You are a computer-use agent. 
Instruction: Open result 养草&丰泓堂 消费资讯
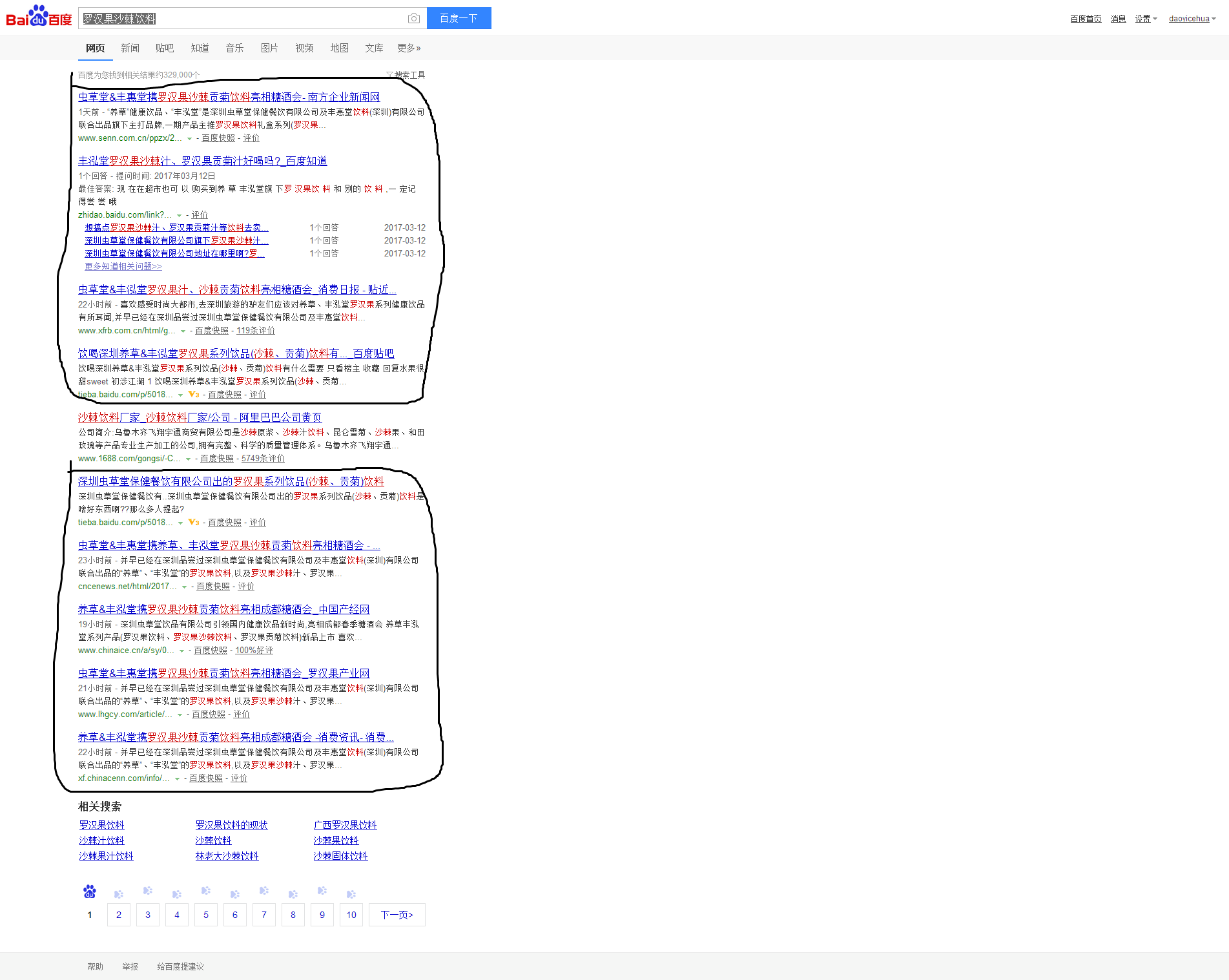pyautogui.click(x=236, y=737)
